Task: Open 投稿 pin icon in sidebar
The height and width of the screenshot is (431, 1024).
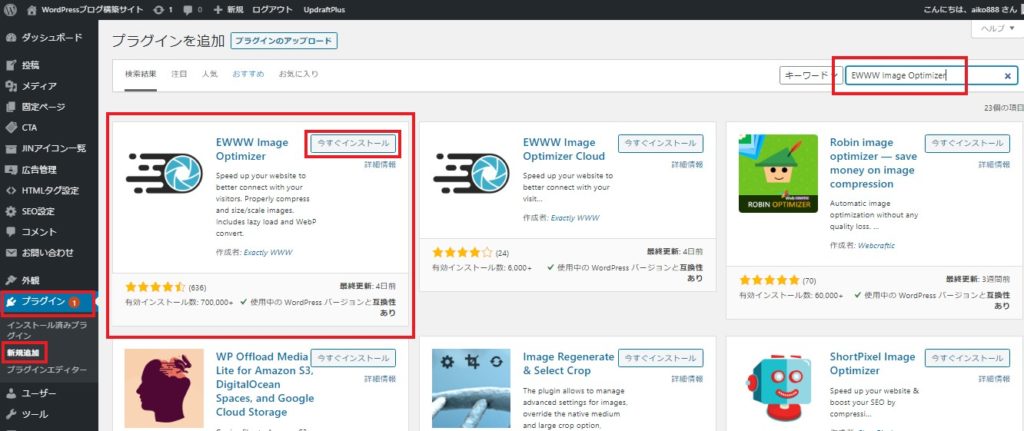Action: tap(10, 65)
